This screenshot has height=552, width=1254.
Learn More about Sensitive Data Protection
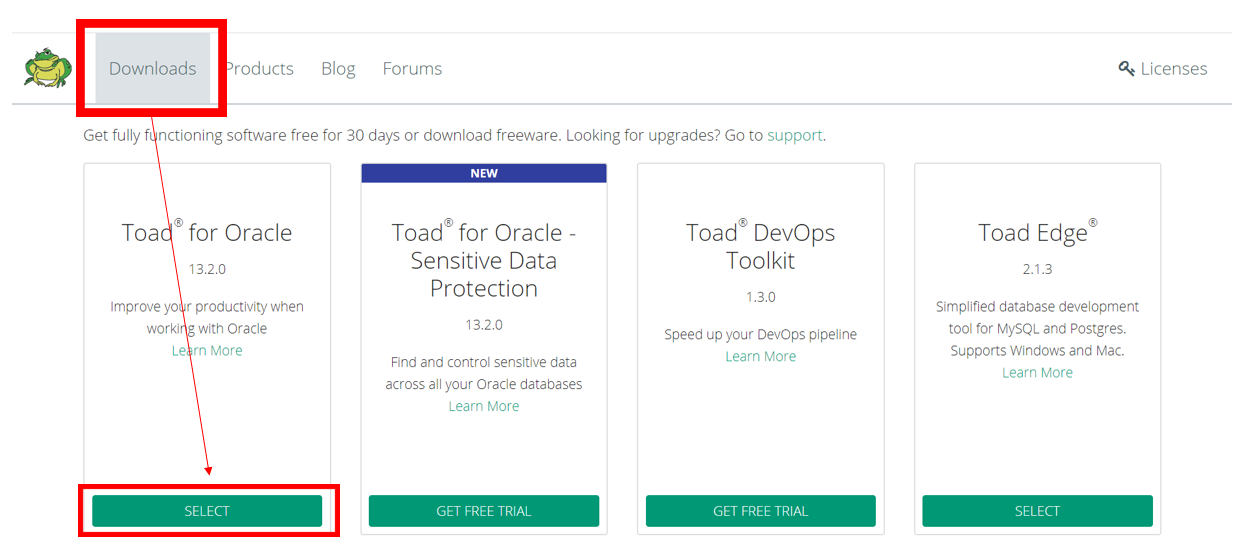point(484,406)
